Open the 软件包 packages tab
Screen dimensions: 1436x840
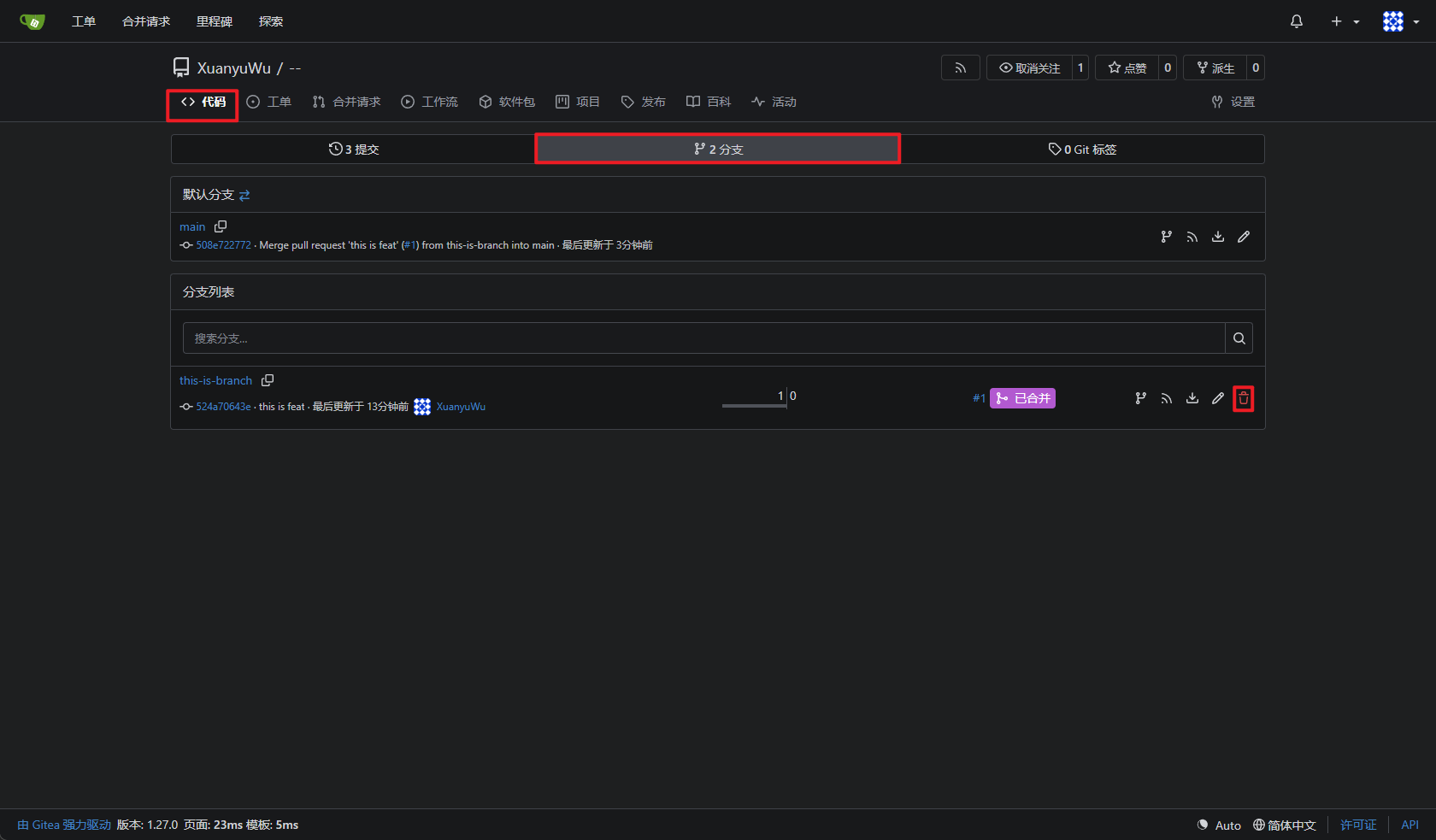tap(507, 102)
